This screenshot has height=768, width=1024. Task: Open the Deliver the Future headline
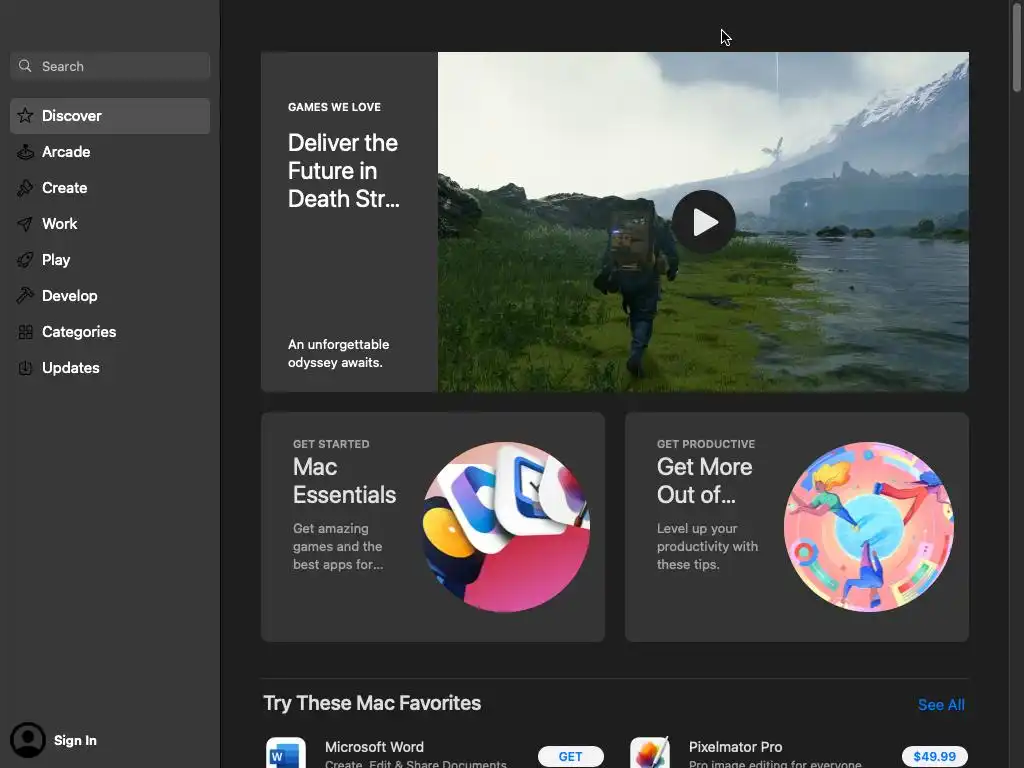(x=344, y=170)
